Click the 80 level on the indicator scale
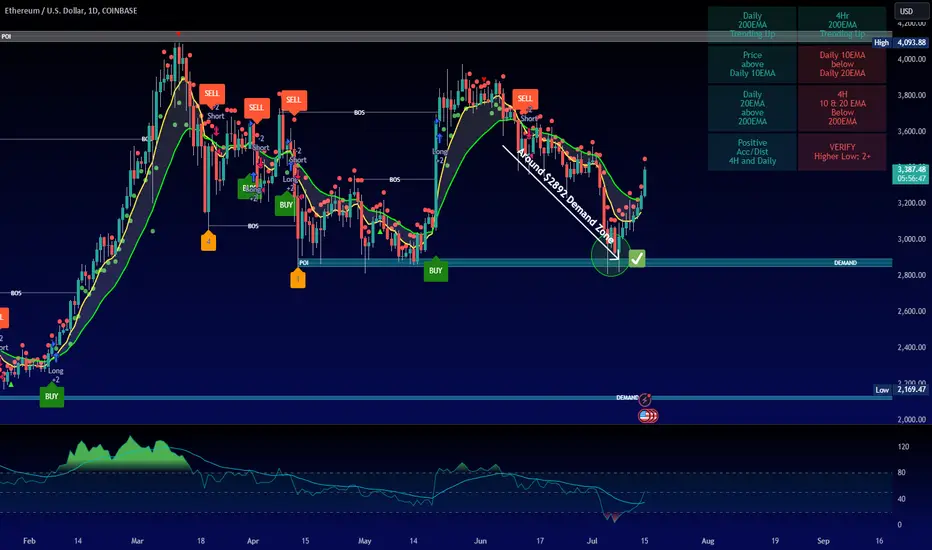Viewport: 932px width, 550px height. (x=901, y=473)
